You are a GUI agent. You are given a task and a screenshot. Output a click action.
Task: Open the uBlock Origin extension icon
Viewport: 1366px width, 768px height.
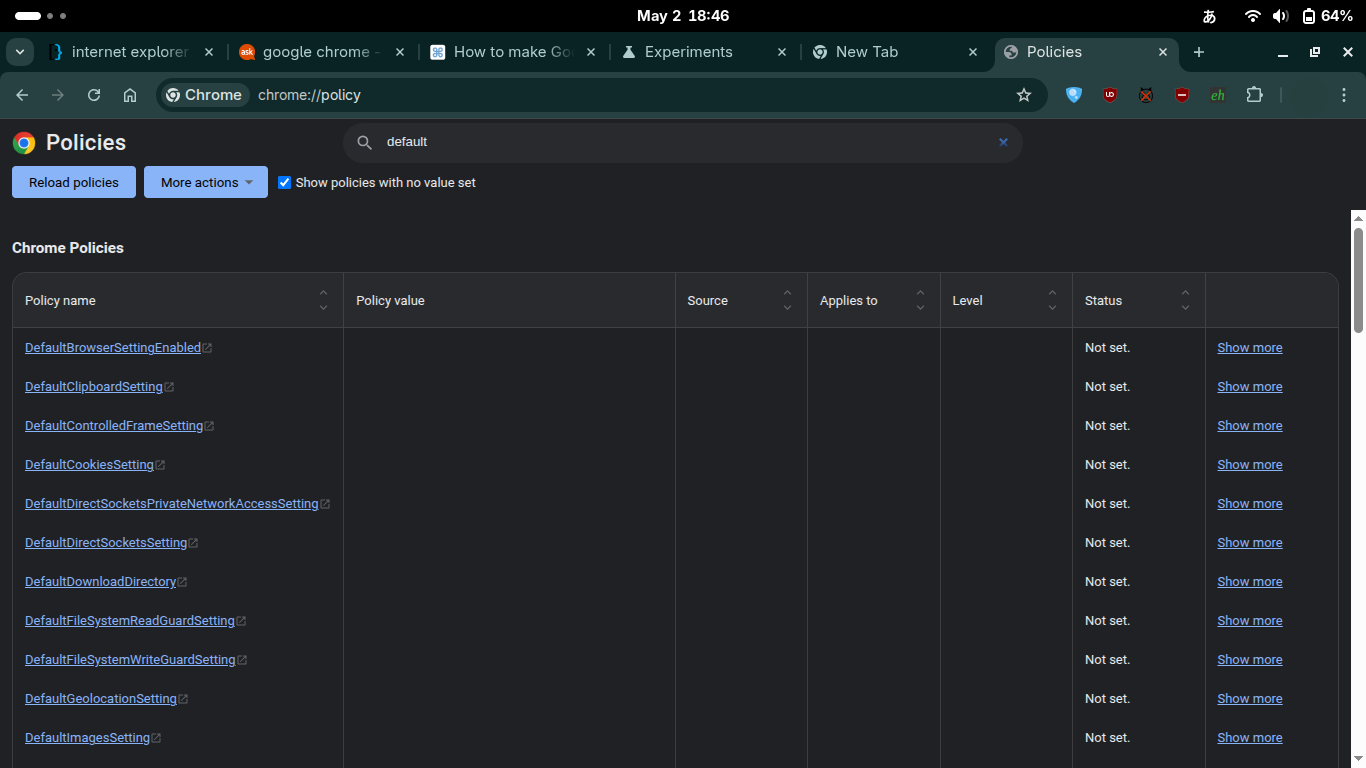pos(1110,95)
